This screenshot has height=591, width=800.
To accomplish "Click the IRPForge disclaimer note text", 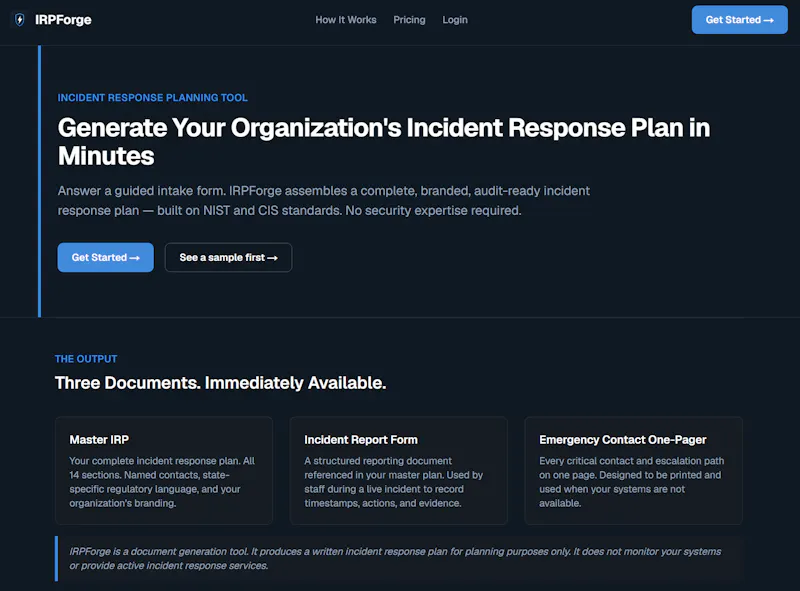I will point(395,558).
